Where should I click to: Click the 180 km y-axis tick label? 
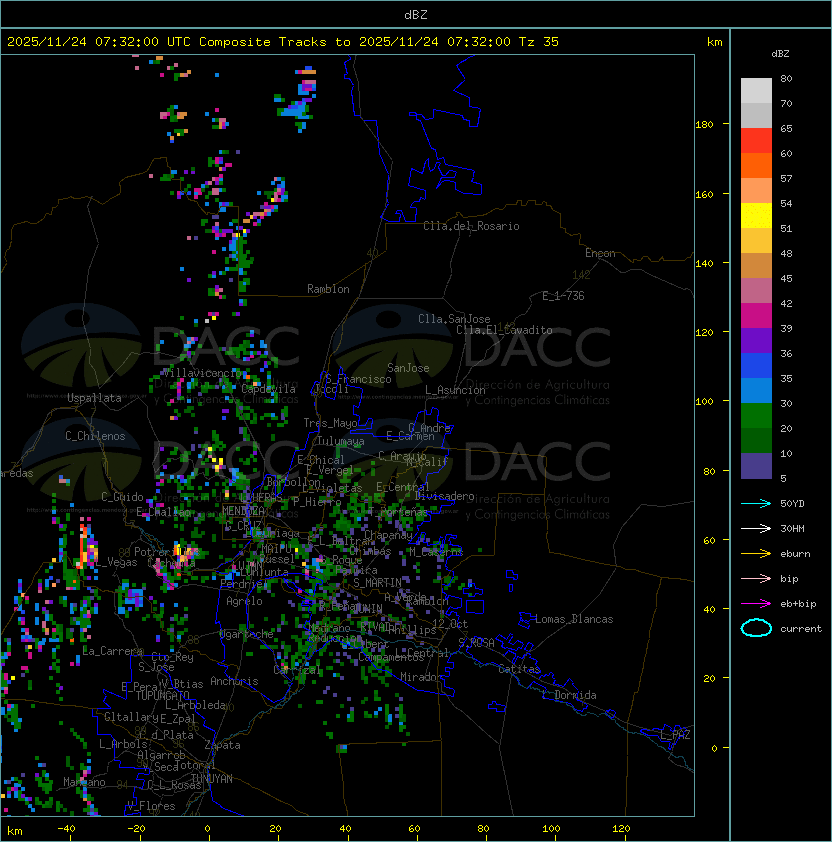coord(704,125)
